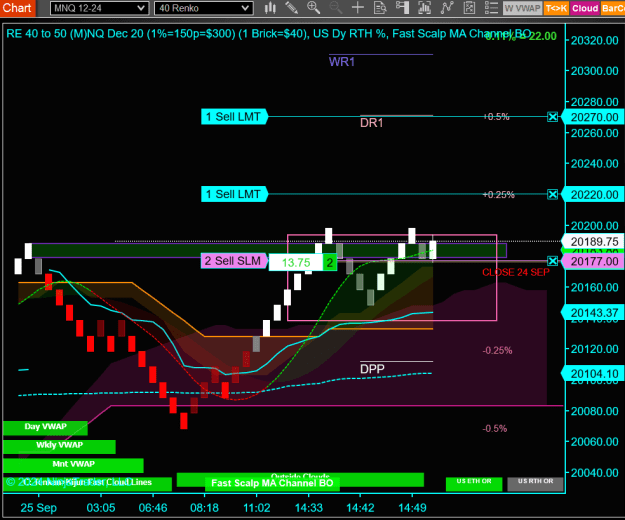Toggle the W VWAP button
This screenshot has width=625, height=520.
[522, 8]
